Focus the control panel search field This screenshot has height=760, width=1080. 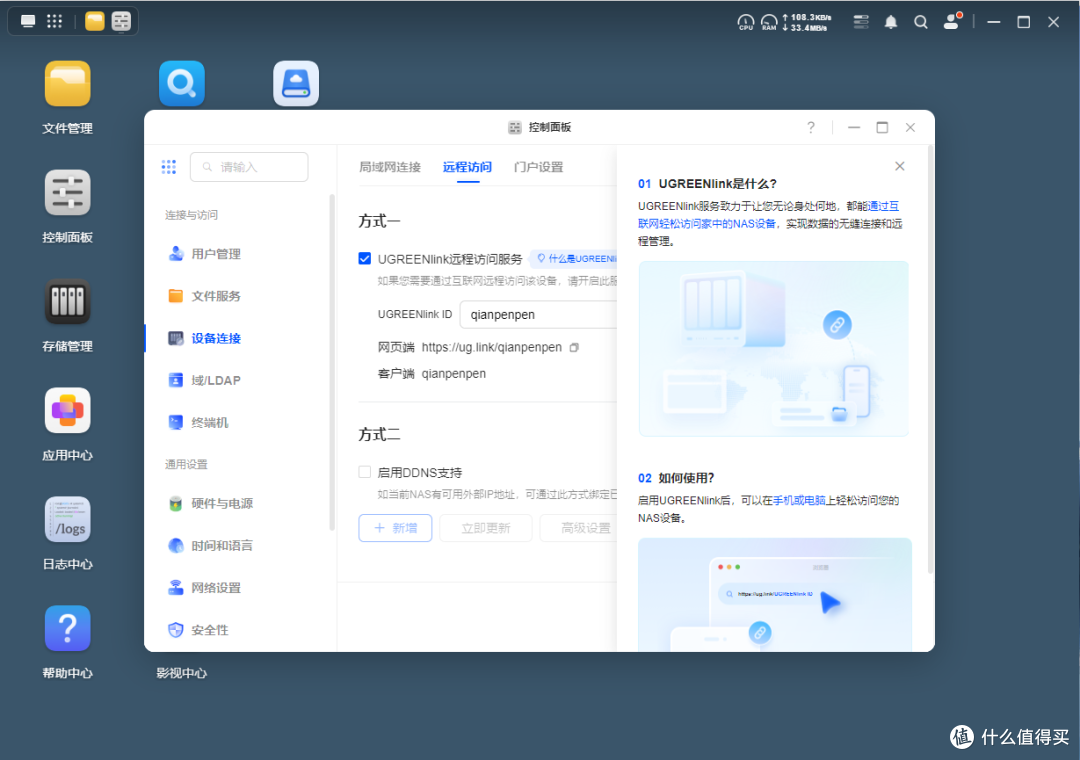click(249, 167)
